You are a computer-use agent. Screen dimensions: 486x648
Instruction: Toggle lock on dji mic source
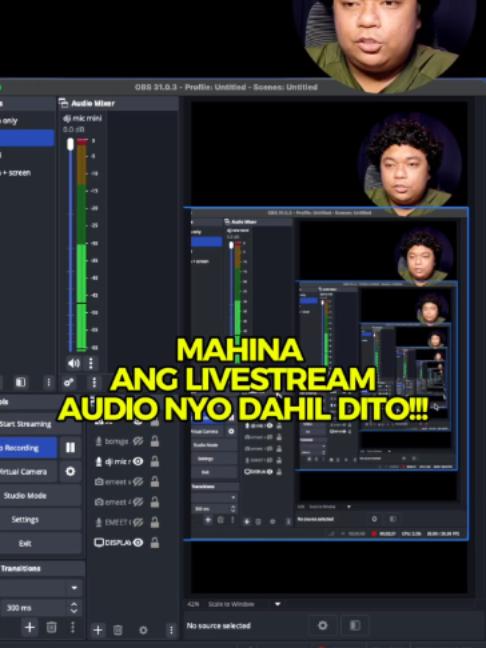tap(155, 462)
